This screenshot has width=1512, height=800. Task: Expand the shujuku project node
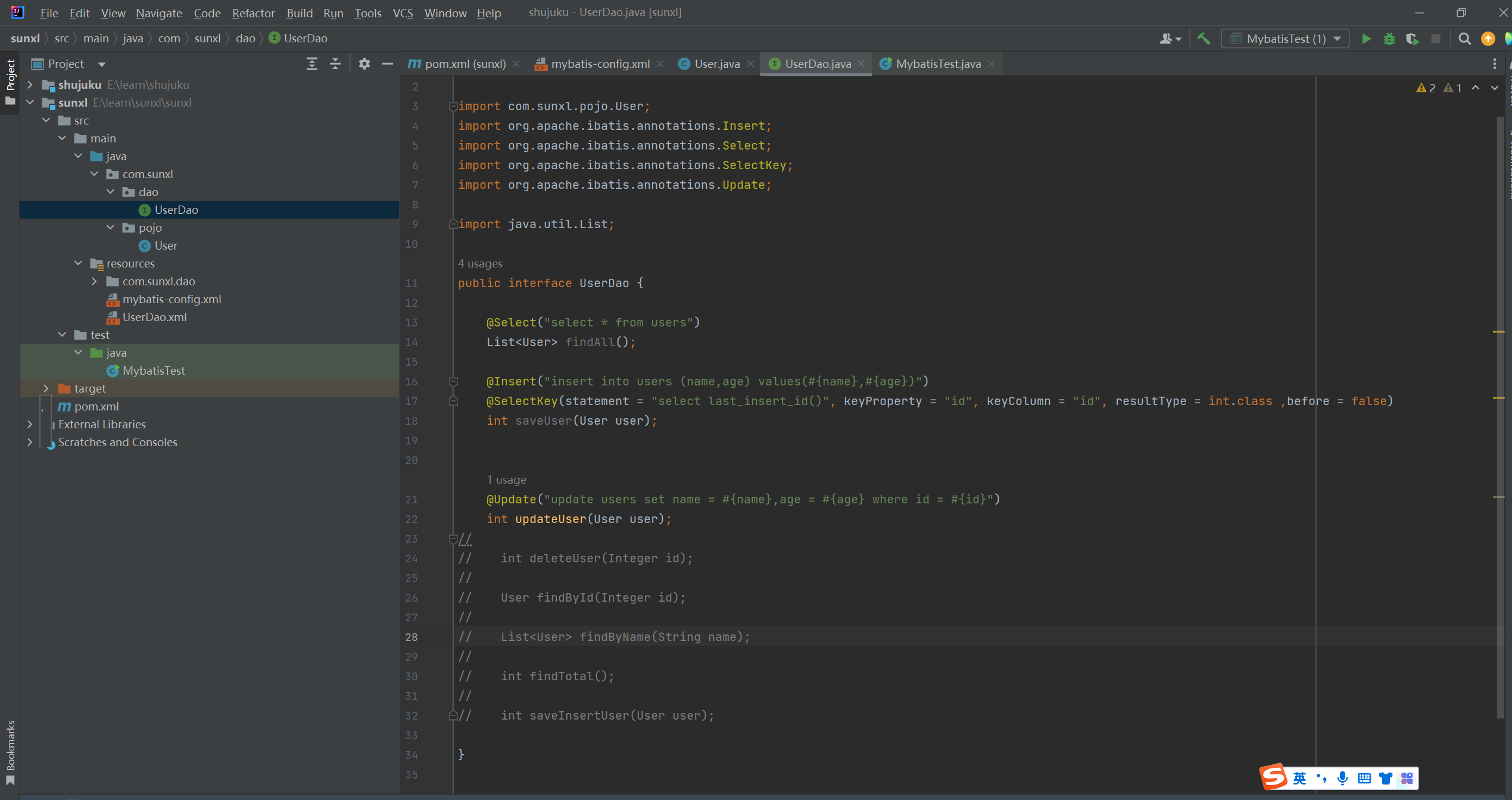click(x=30, y=85)
